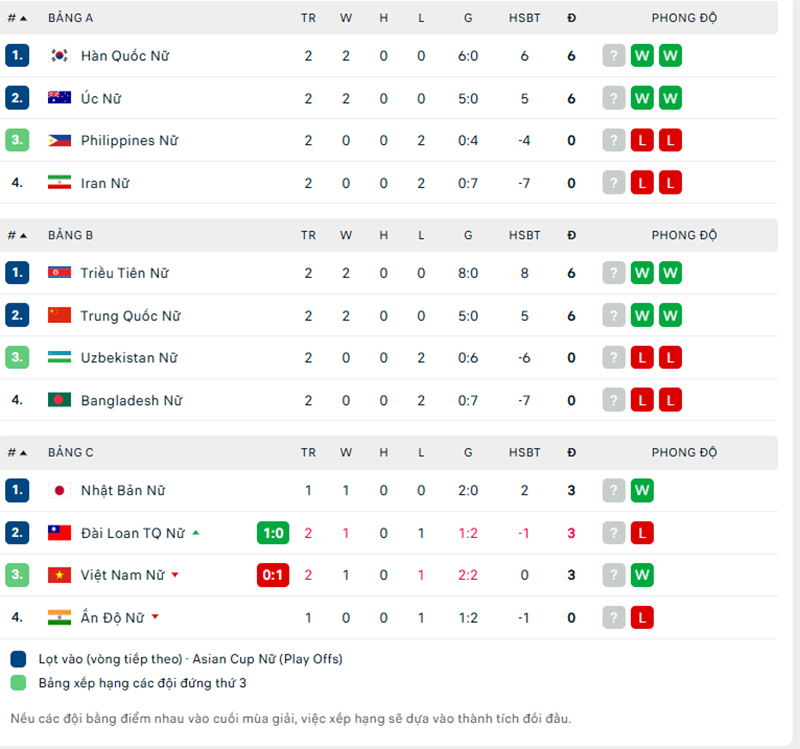Viewport: 800px width, 749px height.
Task: Click the live score 1:0 badge
Action: 273,533
